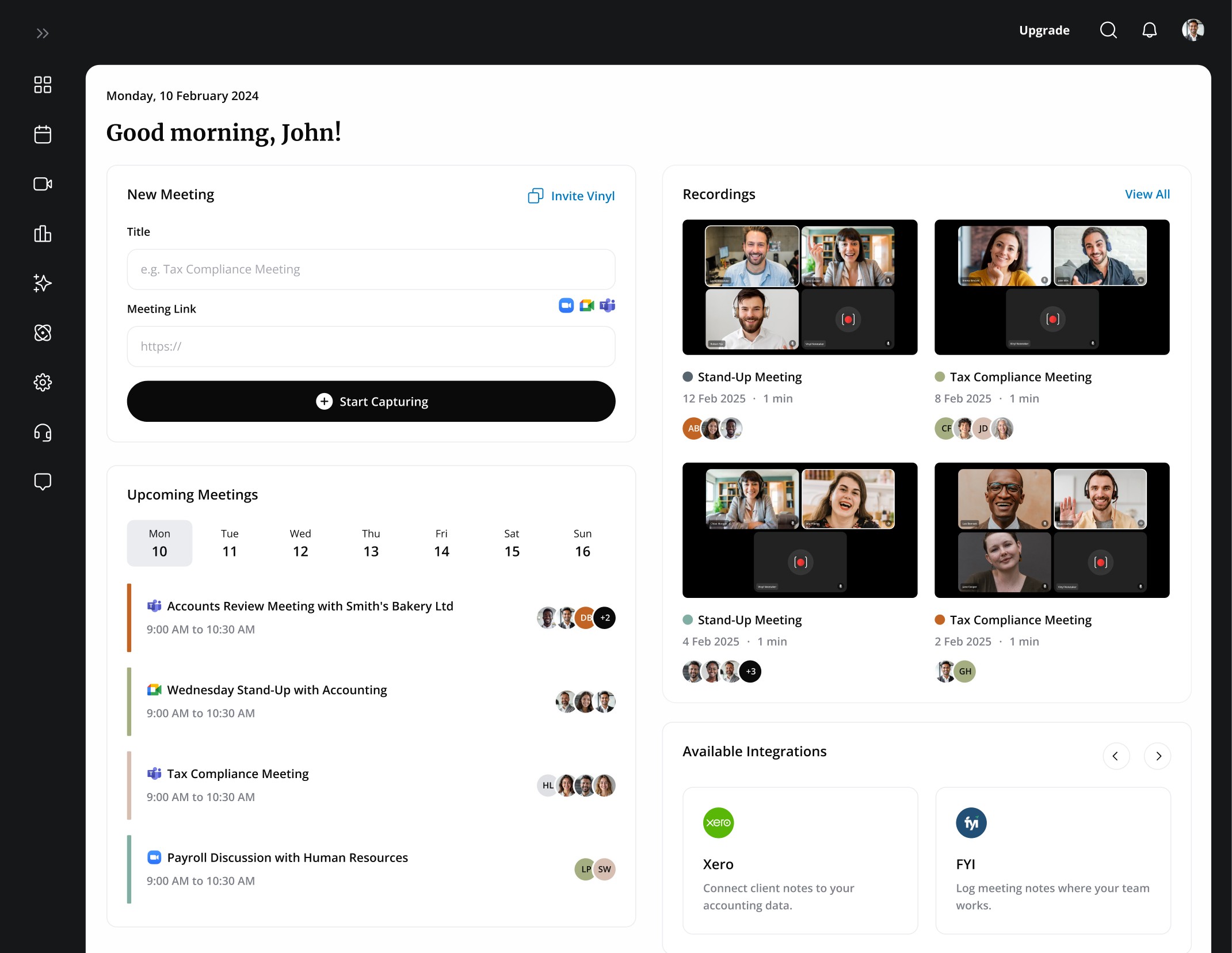Open the dashboard grid icon in sidebar
This screenshot has height=953, width=1232.
(43, 85)
